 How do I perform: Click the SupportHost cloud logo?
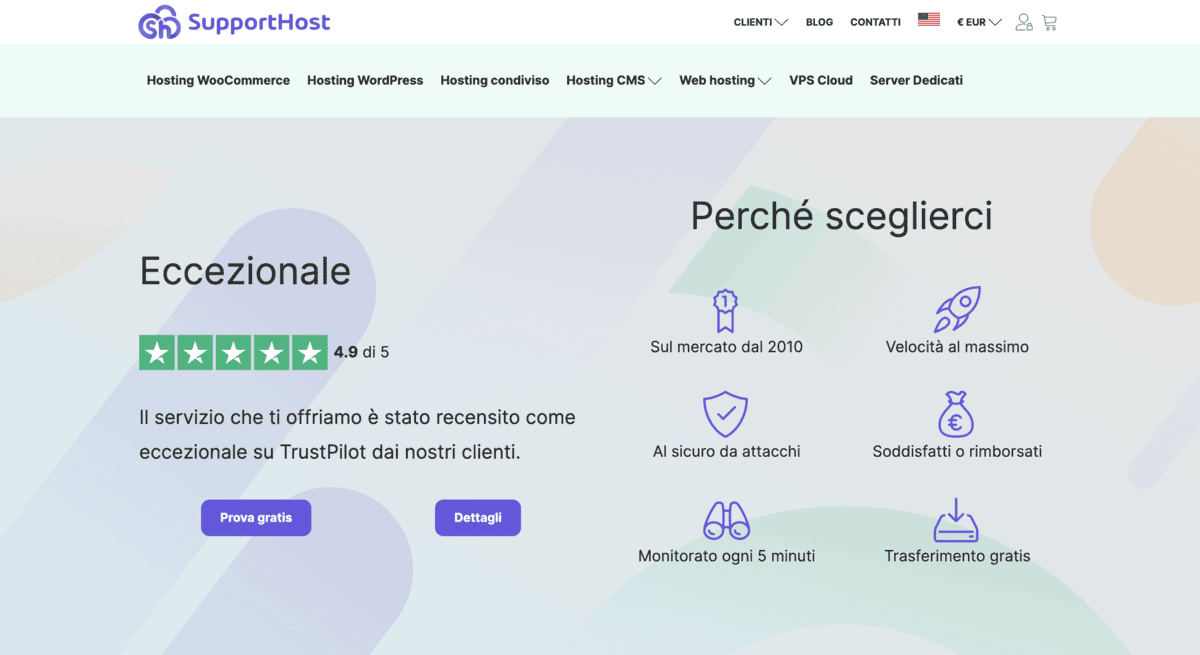(158, 22)
